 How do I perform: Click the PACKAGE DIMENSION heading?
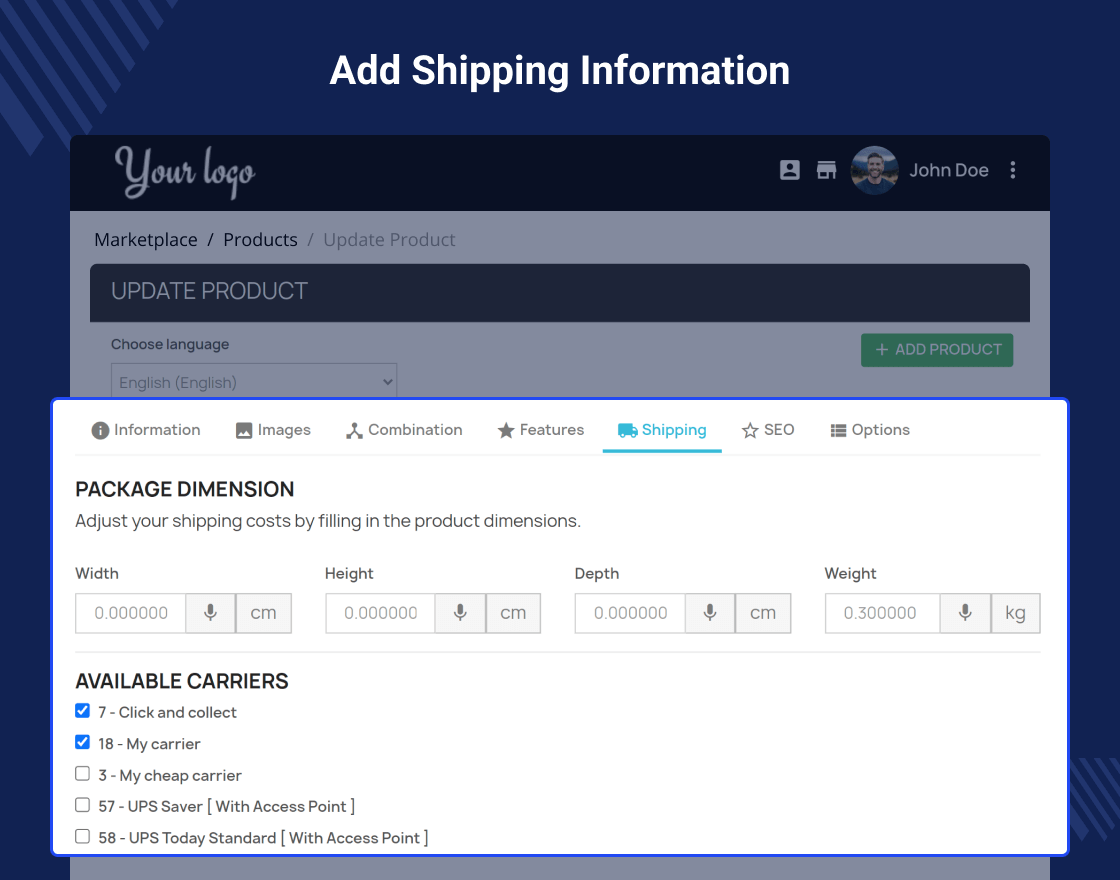[x=185, y=489]
